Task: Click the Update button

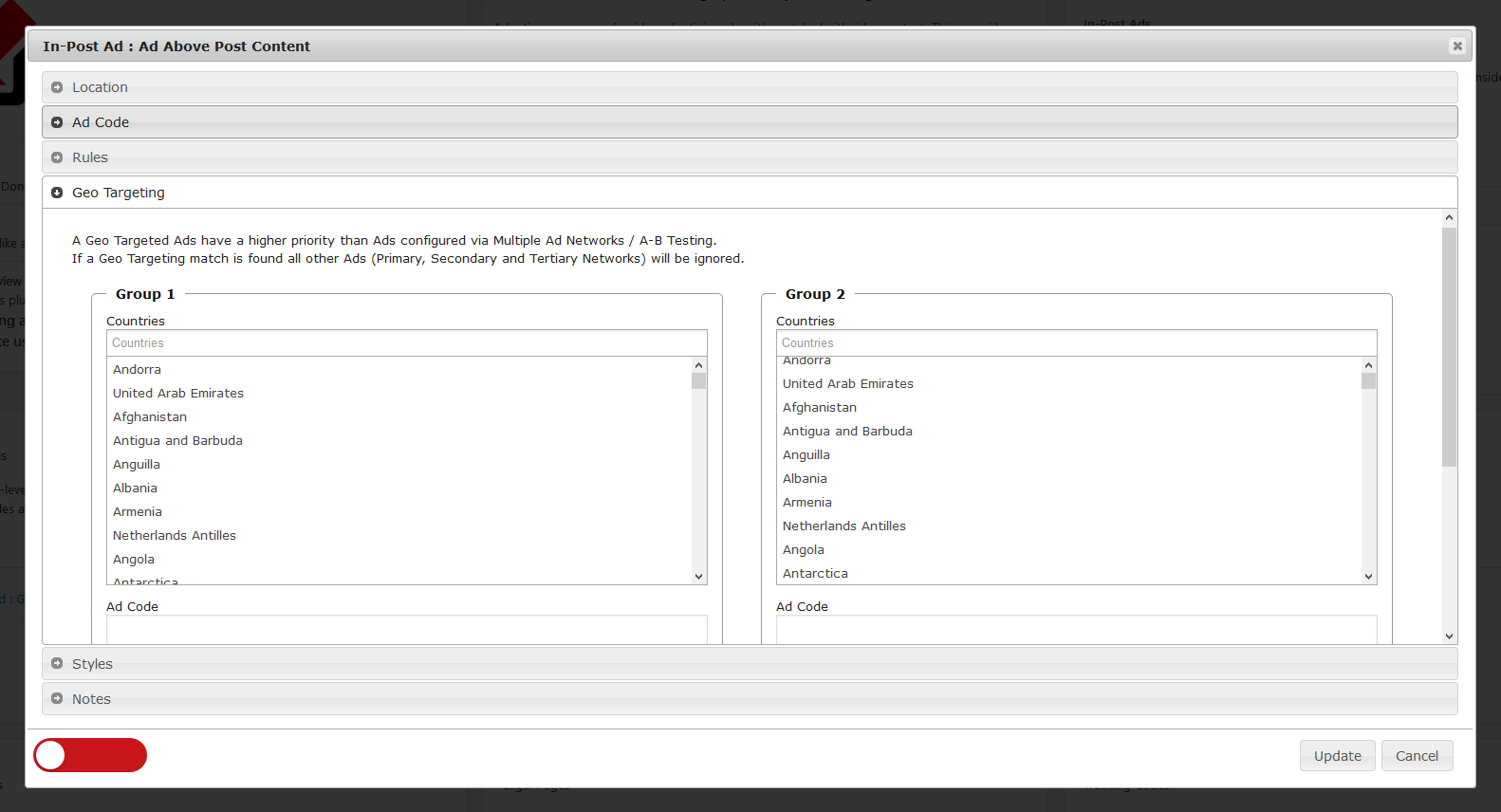Action: 1337,756
